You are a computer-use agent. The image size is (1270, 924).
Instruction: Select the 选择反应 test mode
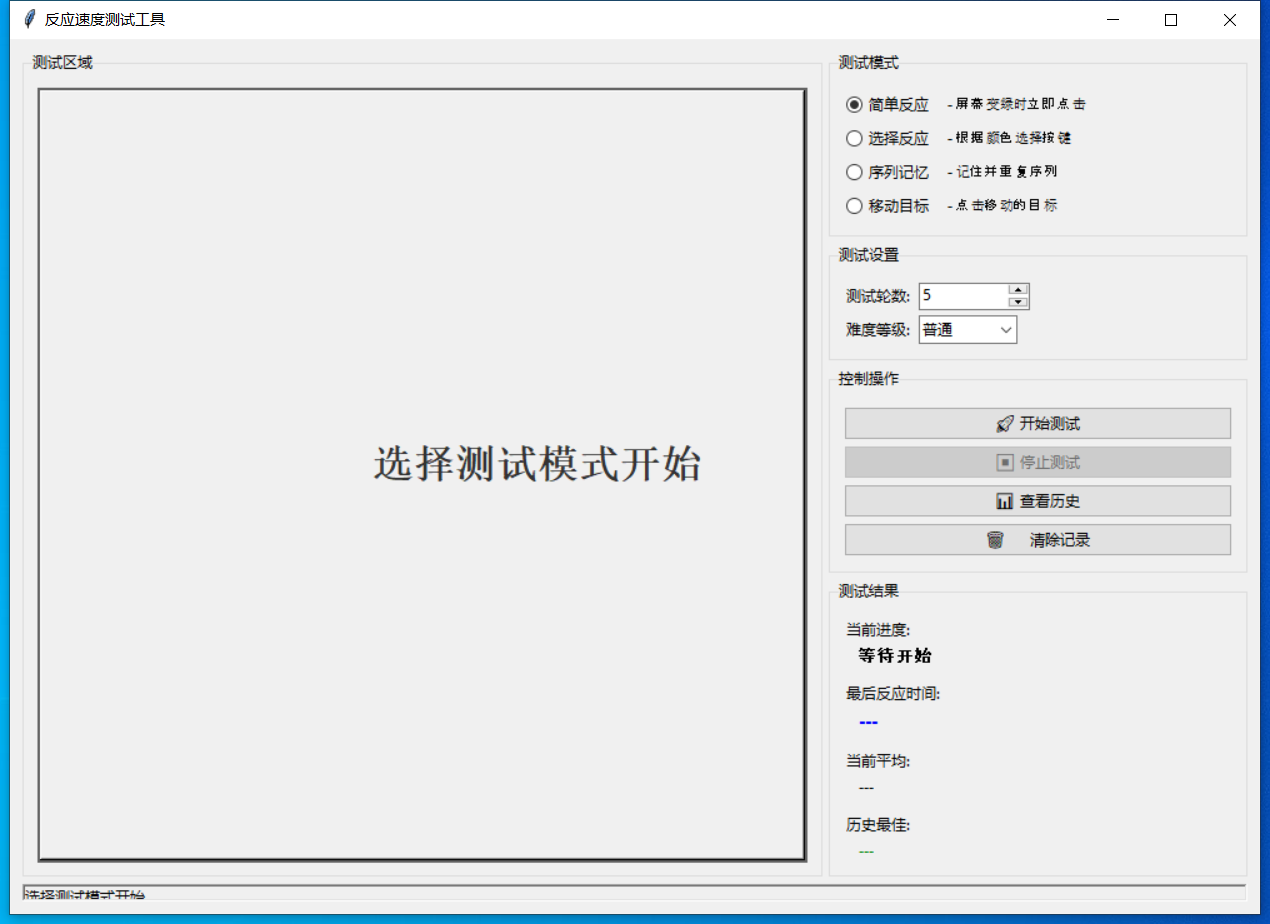888,139
